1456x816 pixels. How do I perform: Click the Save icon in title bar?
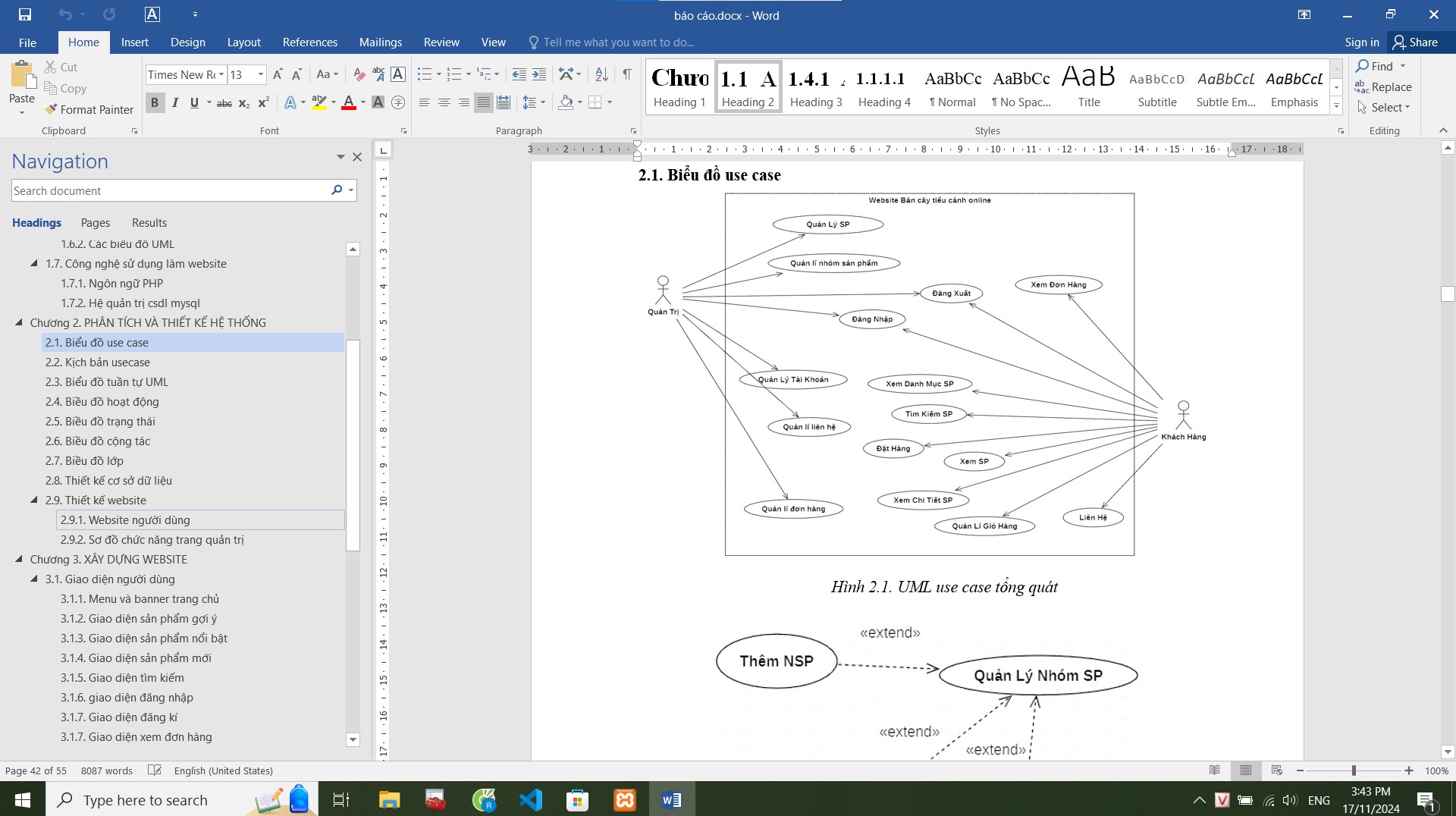[24, 14]
